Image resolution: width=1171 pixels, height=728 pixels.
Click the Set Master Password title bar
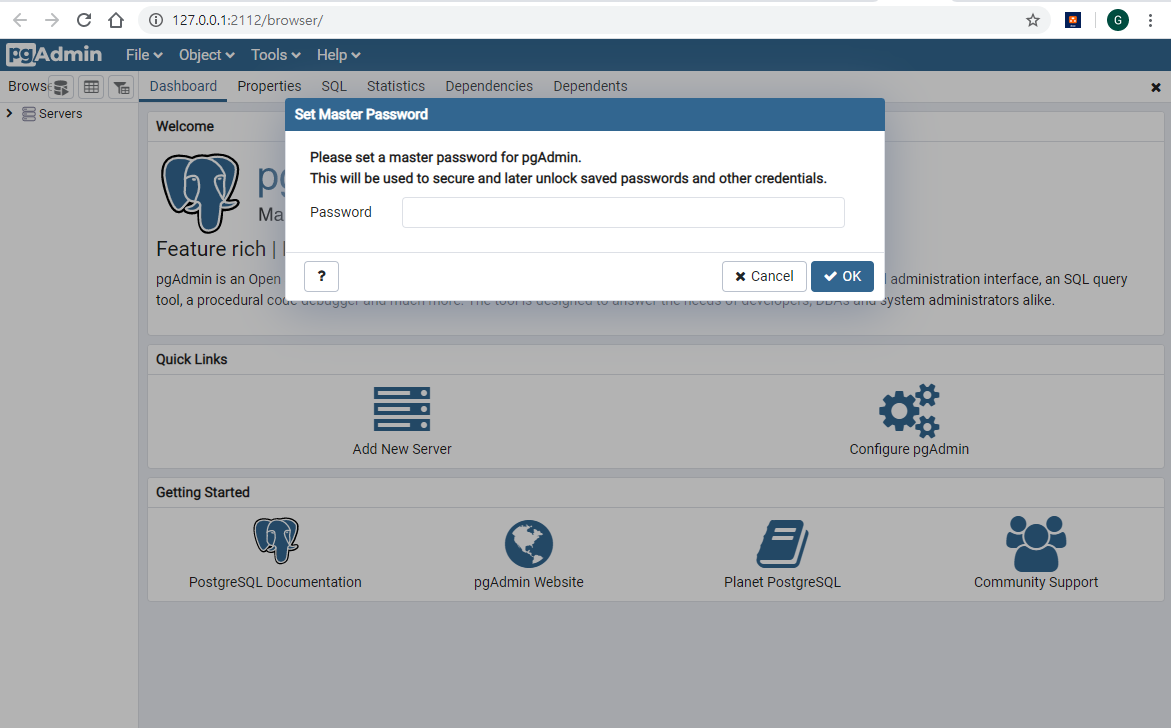point(585,114)
